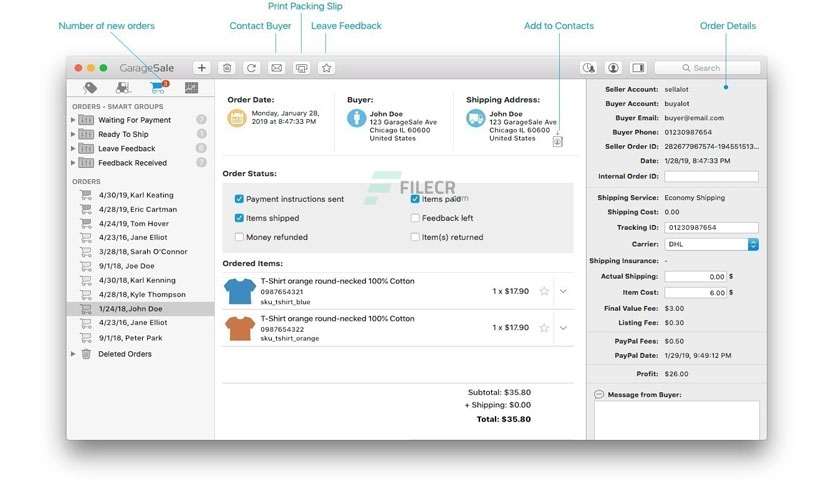This screenshot has height=484, width=836.
Task: Expand the sku_tshirt_blue item chevron
Action: (563, 291)
